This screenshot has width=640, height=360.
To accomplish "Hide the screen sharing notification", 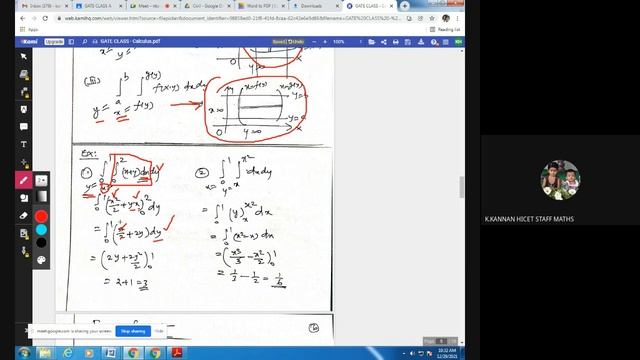I will [159, 331].
